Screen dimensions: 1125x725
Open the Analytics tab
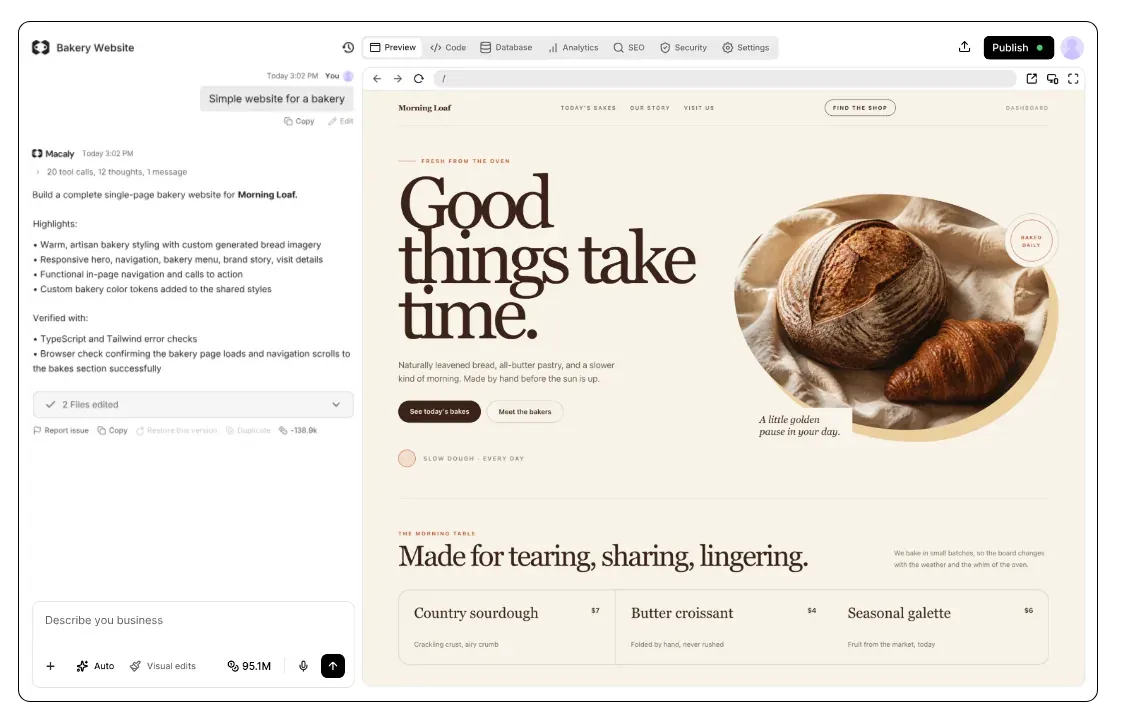pyautogui.click(x=573, y=47)
